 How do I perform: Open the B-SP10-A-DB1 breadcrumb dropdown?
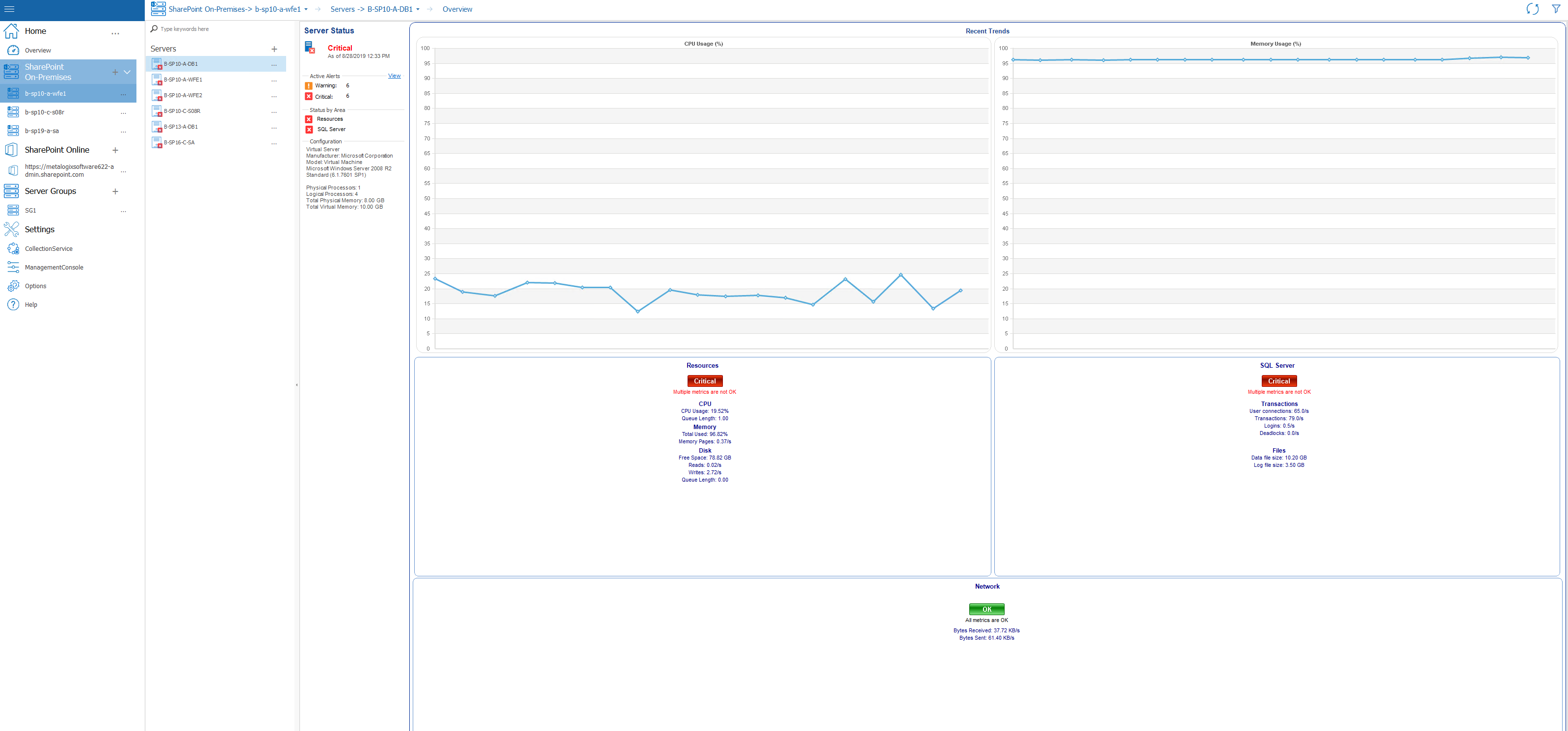(417, 9)
